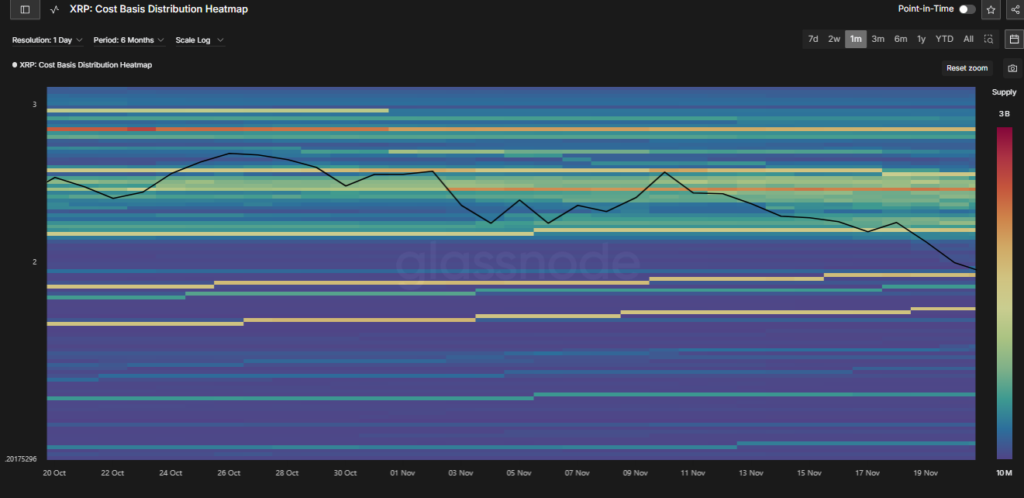Enable the Point-in-Time switch

(966, 9)
